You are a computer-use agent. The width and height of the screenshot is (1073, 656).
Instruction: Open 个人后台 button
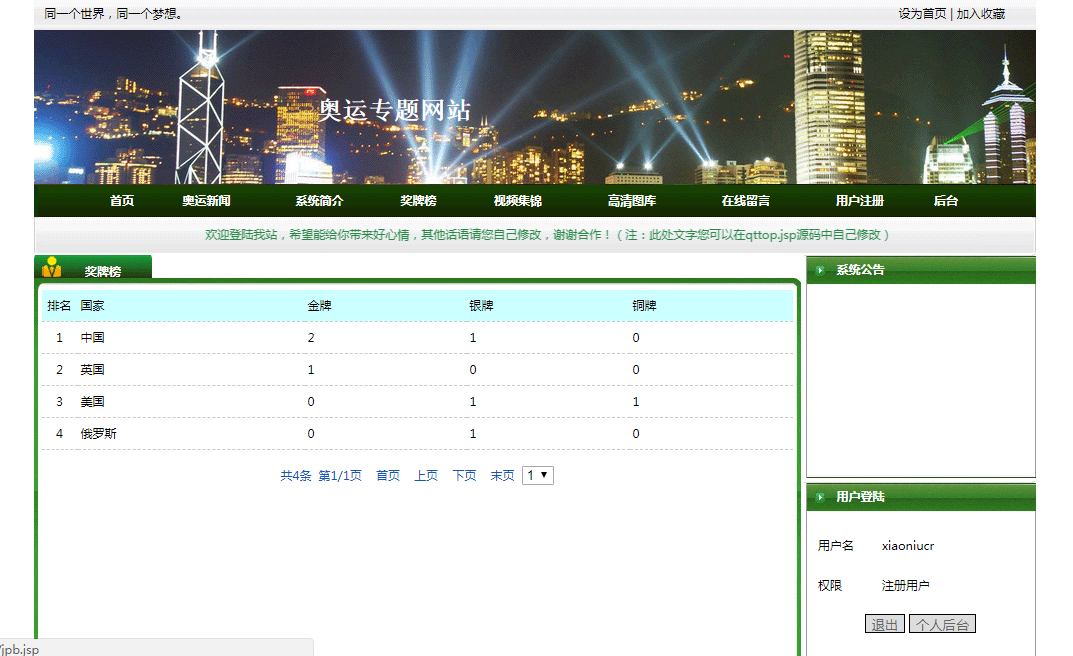942,624
